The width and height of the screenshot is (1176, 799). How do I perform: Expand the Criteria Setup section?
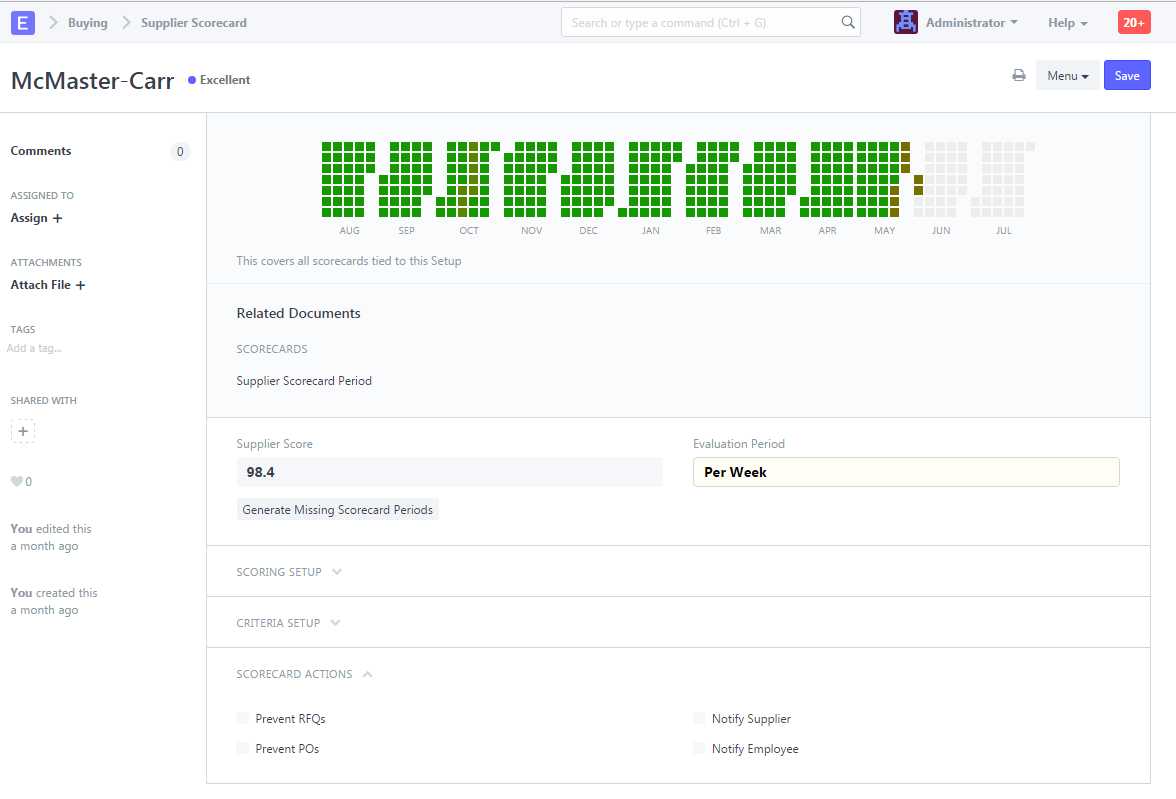(288, 623)
